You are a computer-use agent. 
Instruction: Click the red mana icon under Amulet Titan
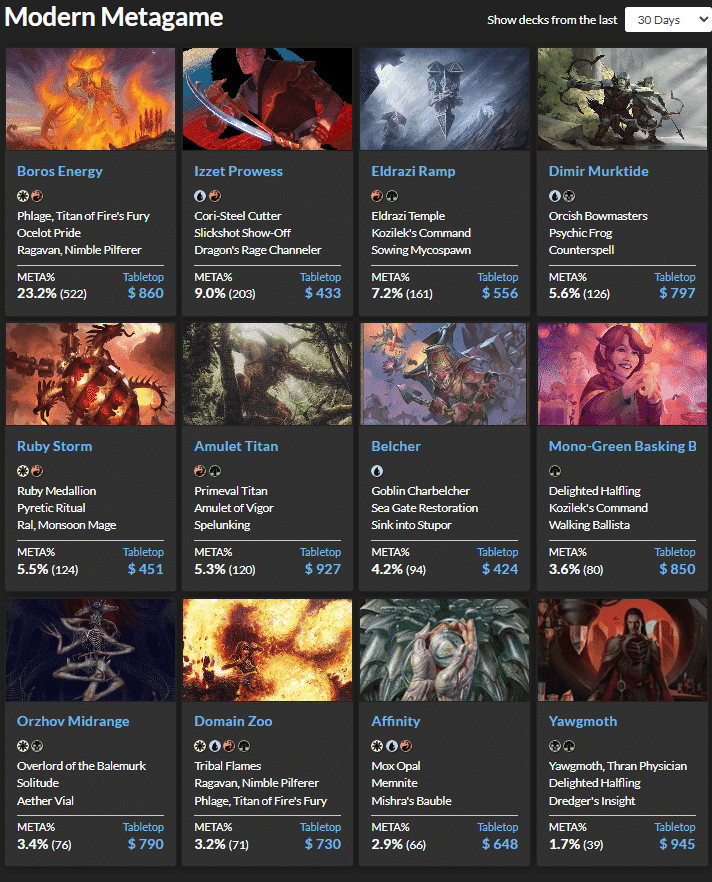(x=200, y=471)
